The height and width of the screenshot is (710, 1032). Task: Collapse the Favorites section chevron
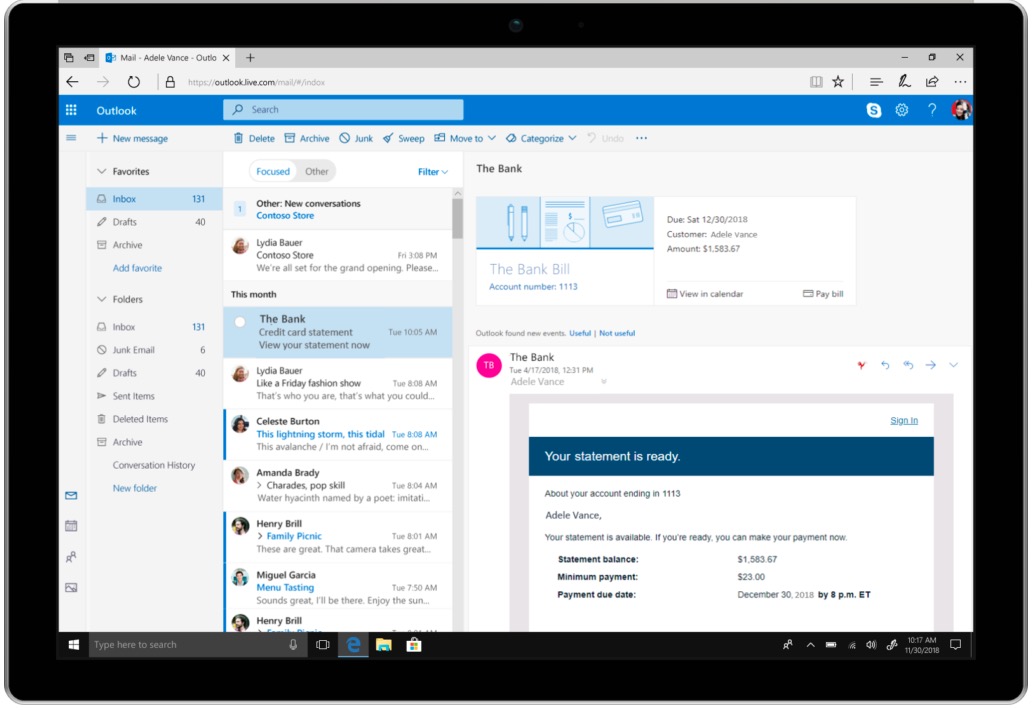coord(101,172)
